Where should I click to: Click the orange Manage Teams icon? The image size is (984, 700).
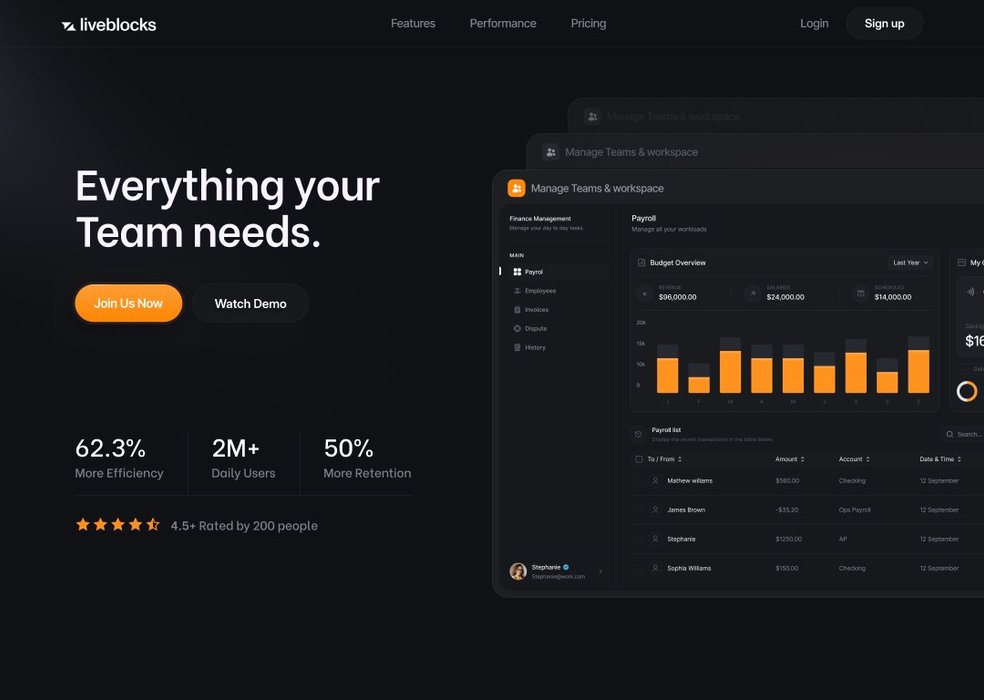click(x=516, y=188)
